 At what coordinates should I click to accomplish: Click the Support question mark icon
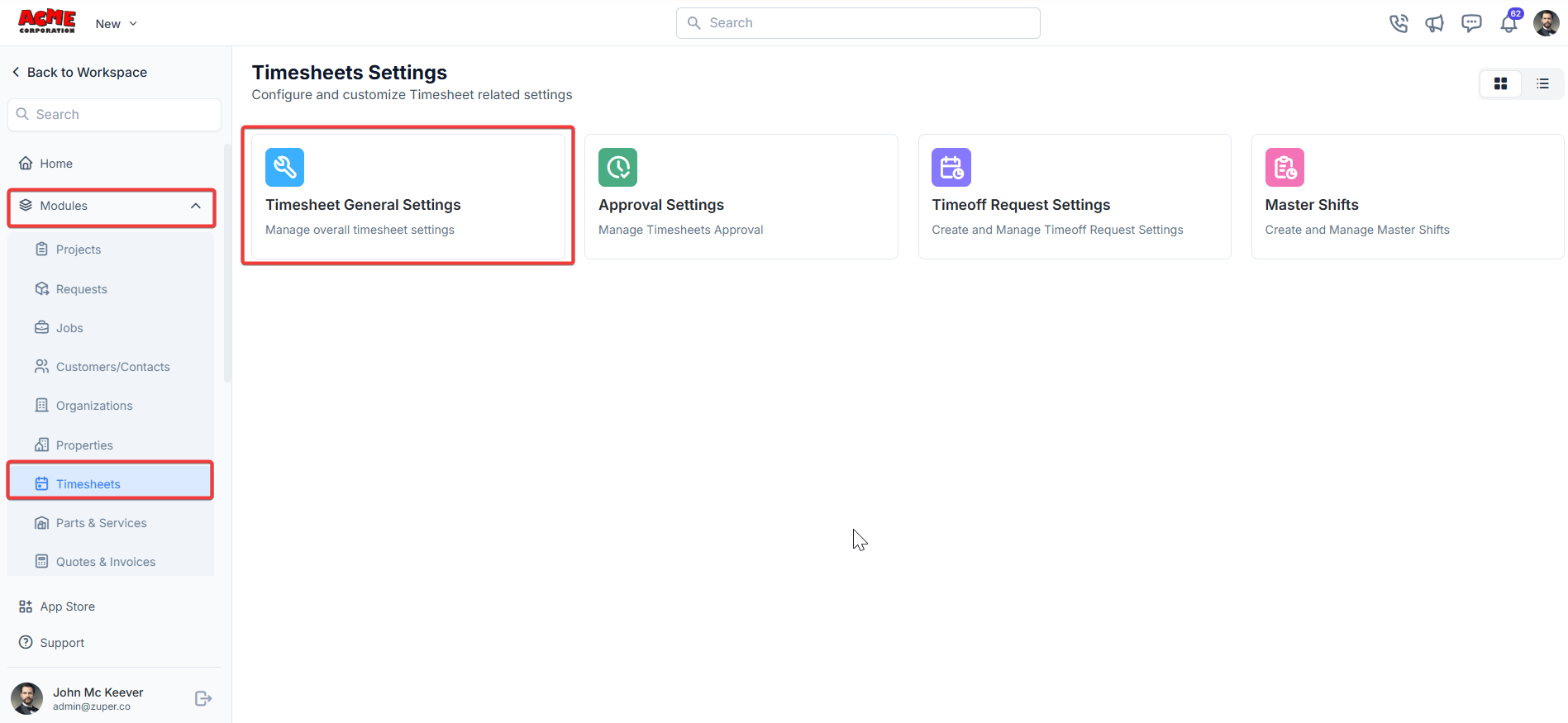[26, 643]
